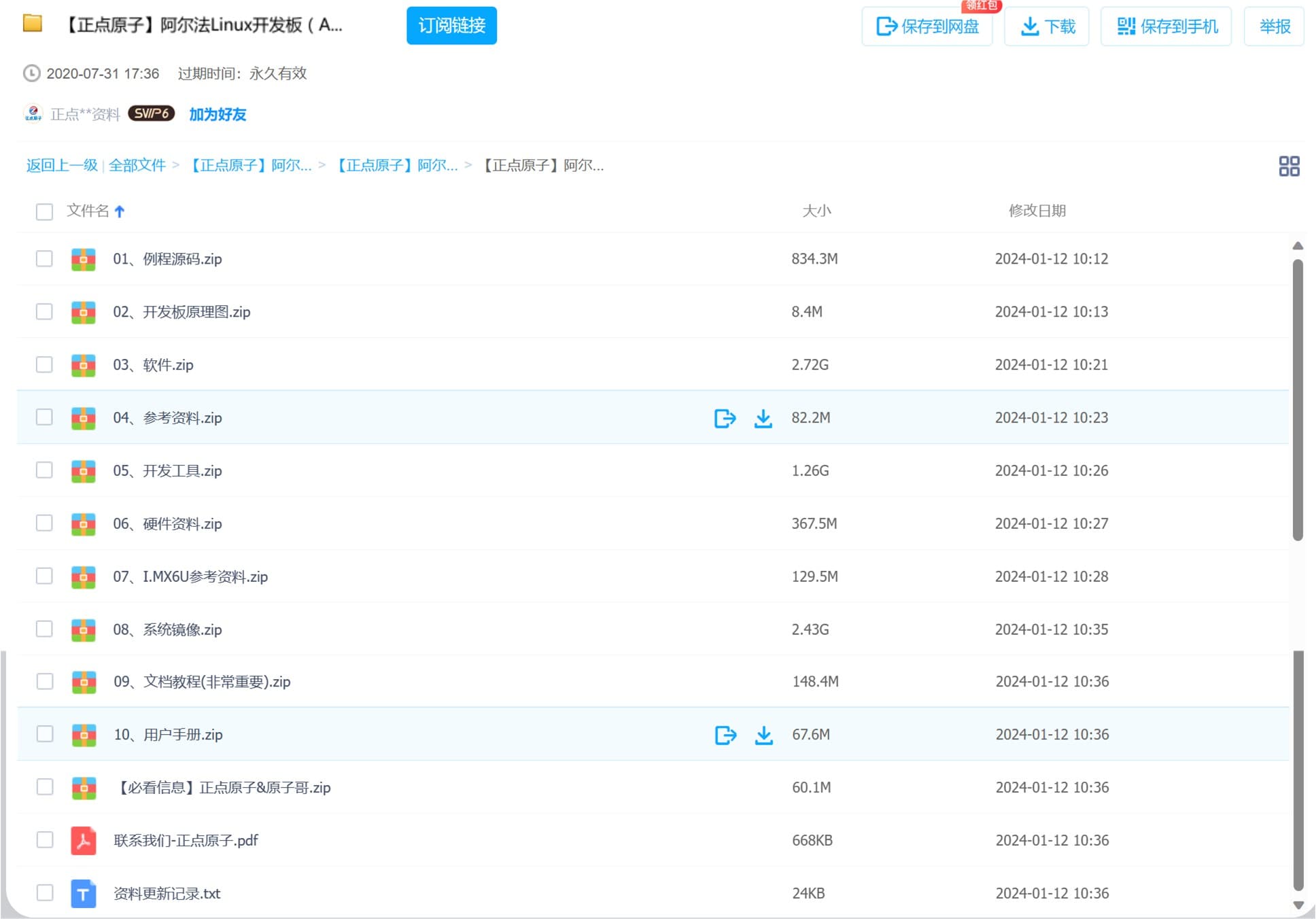Go to 全部文件 breadcrumb
1316x919 pixels.
[137, 165]
